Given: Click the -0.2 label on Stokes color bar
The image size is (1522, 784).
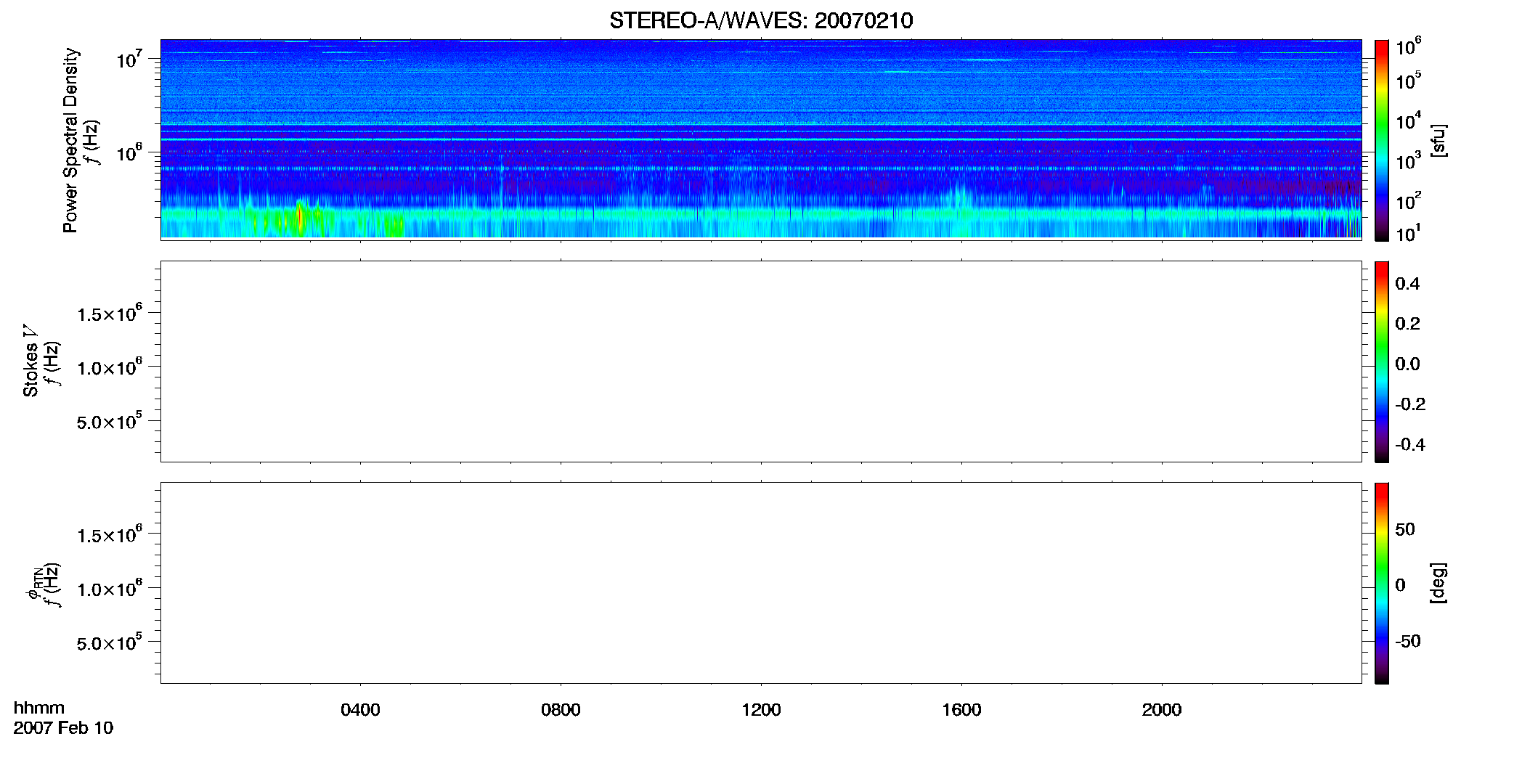Looking at the screenshot, I should click(1410, 404).
